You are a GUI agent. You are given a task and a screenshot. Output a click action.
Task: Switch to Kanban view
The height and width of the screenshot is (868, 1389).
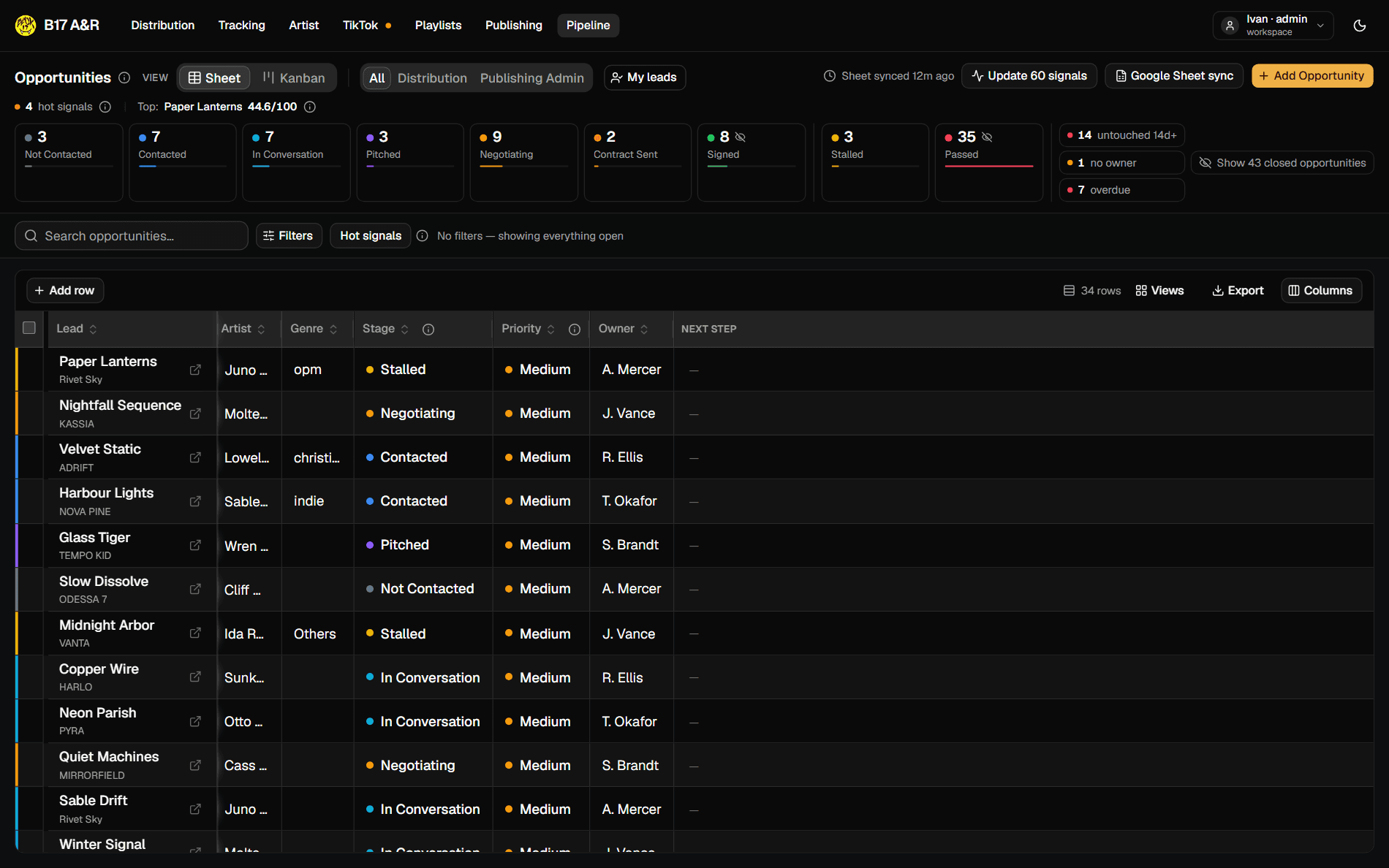(294, 78)
